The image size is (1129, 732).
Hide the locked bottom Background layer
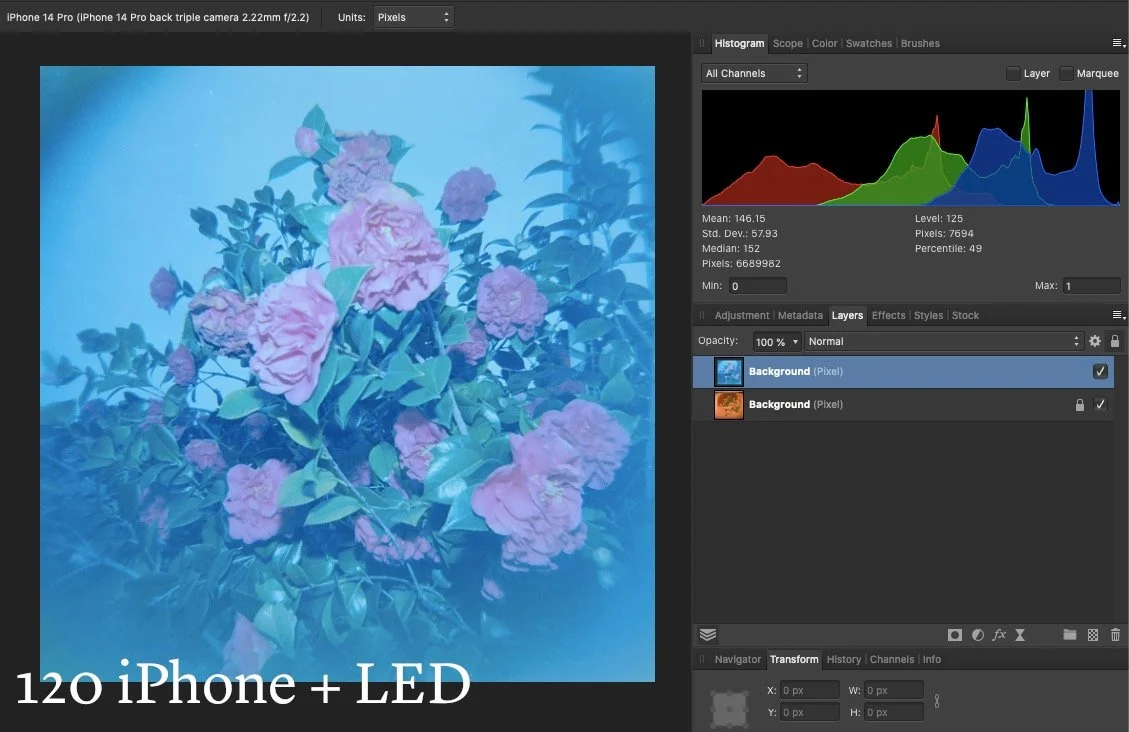(1100, 405)
